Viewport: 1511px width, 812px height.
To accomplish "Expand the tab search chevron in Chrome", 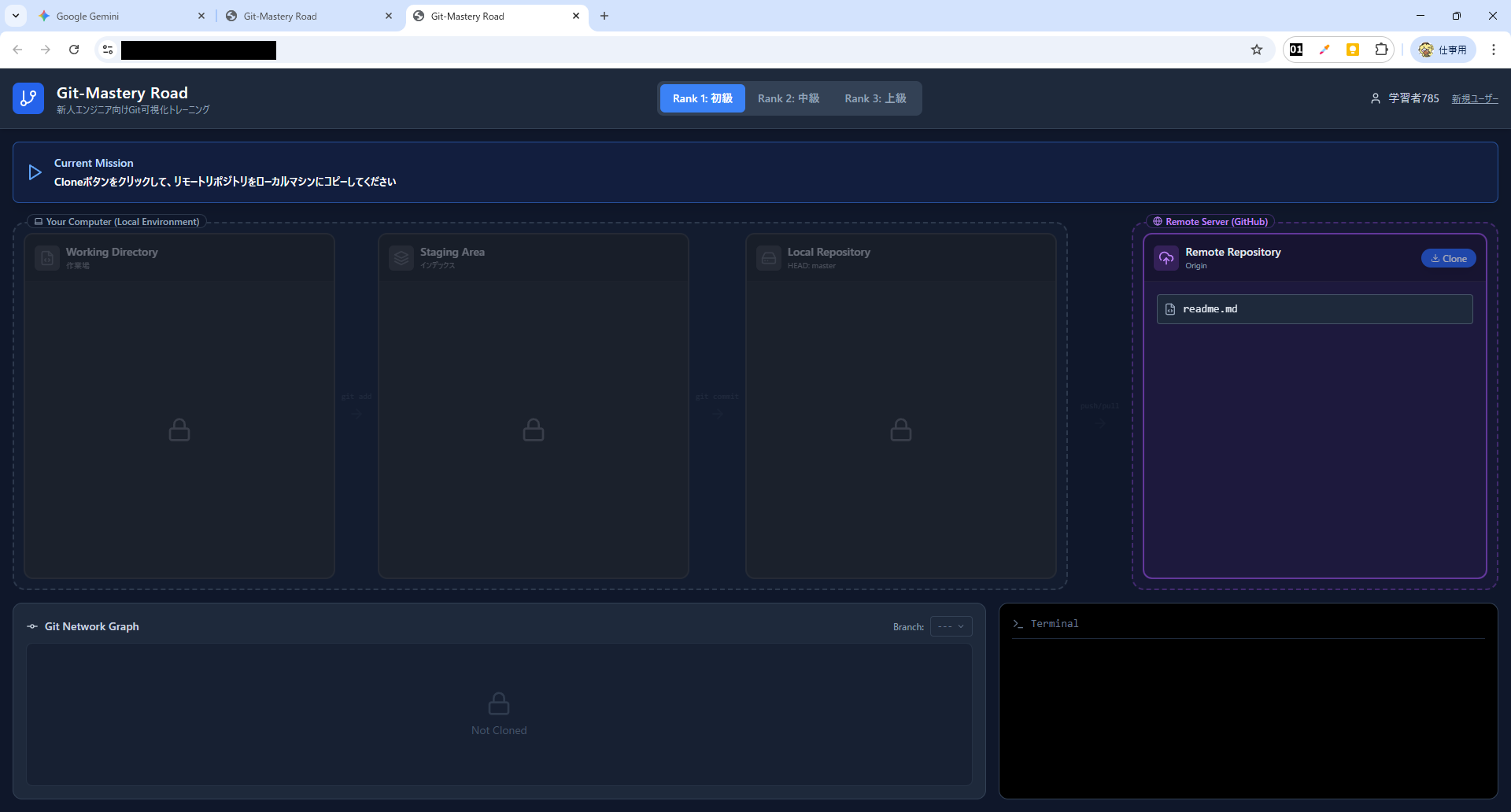I will [16, 16].
